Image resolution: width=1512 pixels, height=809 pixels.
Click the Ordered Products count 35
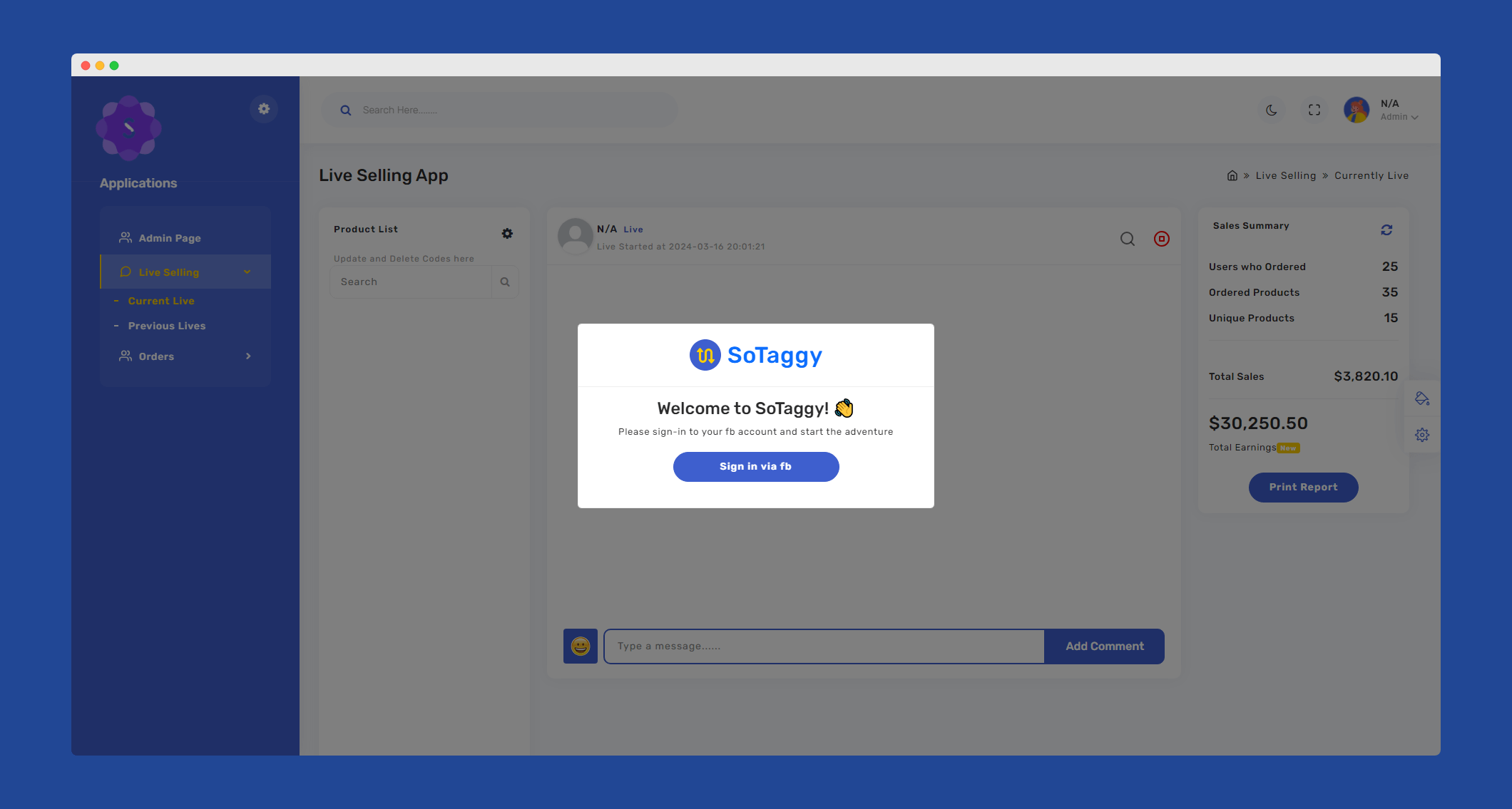[x=1390, y=292]
